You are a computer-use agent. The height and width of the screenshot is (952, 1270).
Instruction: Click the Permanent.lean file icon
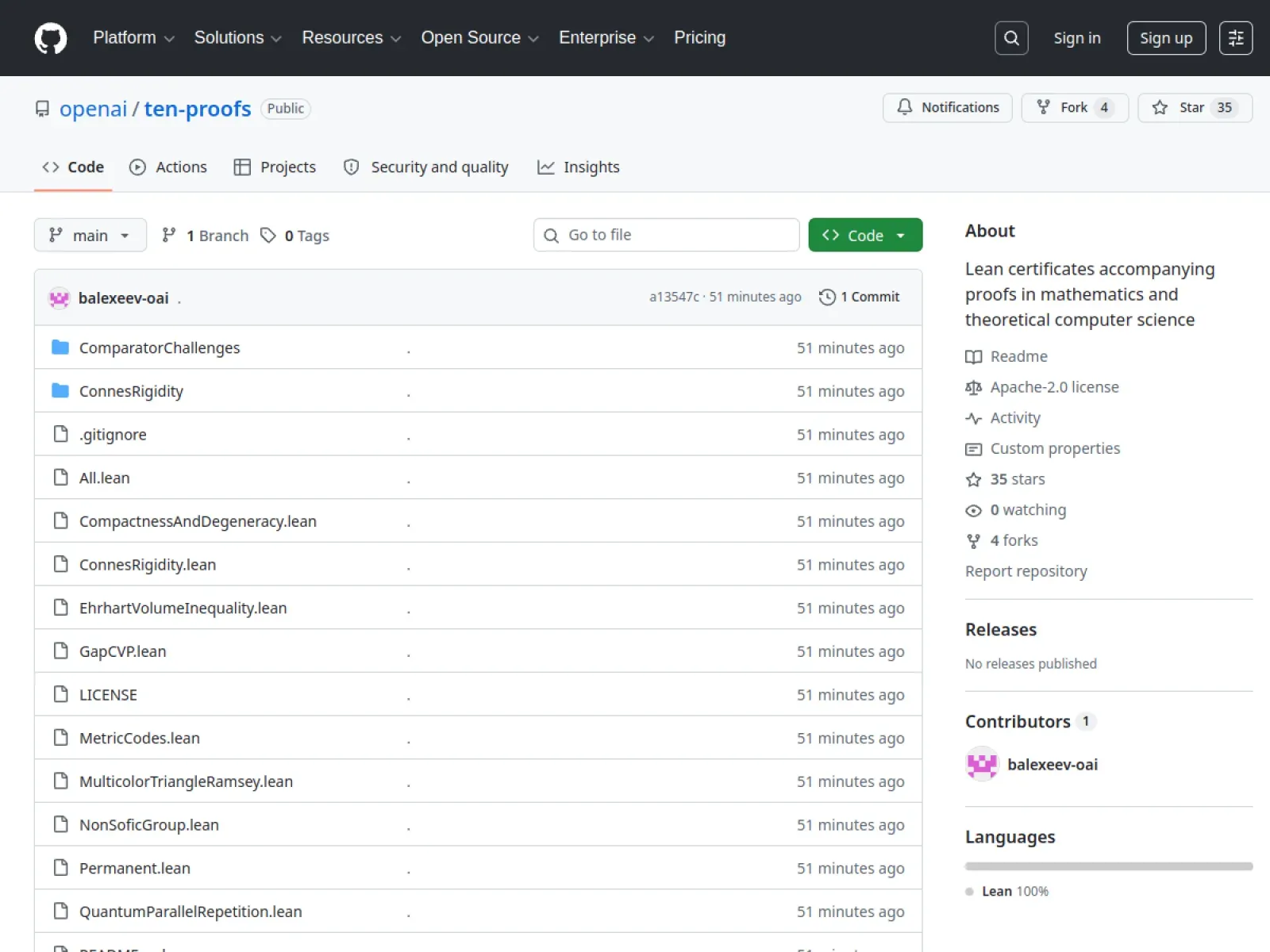click(x=60, y=868)
